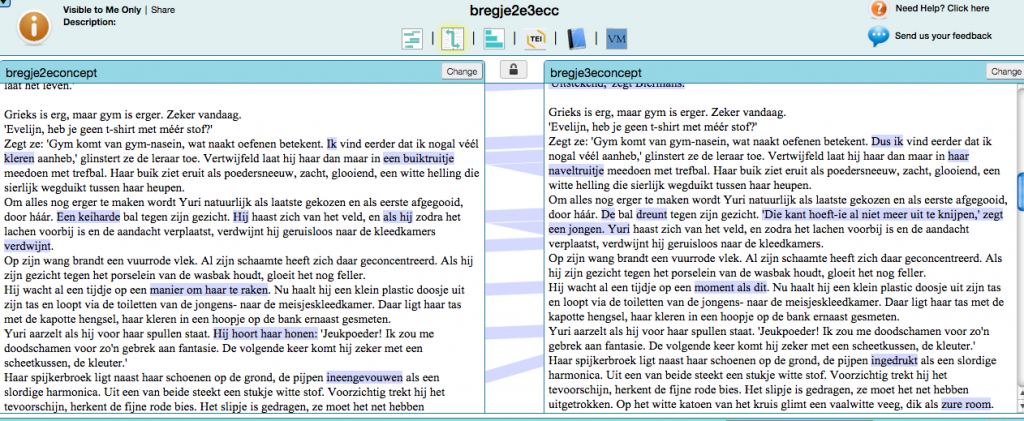Open the Share link
The width and height of the screenshot is (1024, 421).
point(163,9)
